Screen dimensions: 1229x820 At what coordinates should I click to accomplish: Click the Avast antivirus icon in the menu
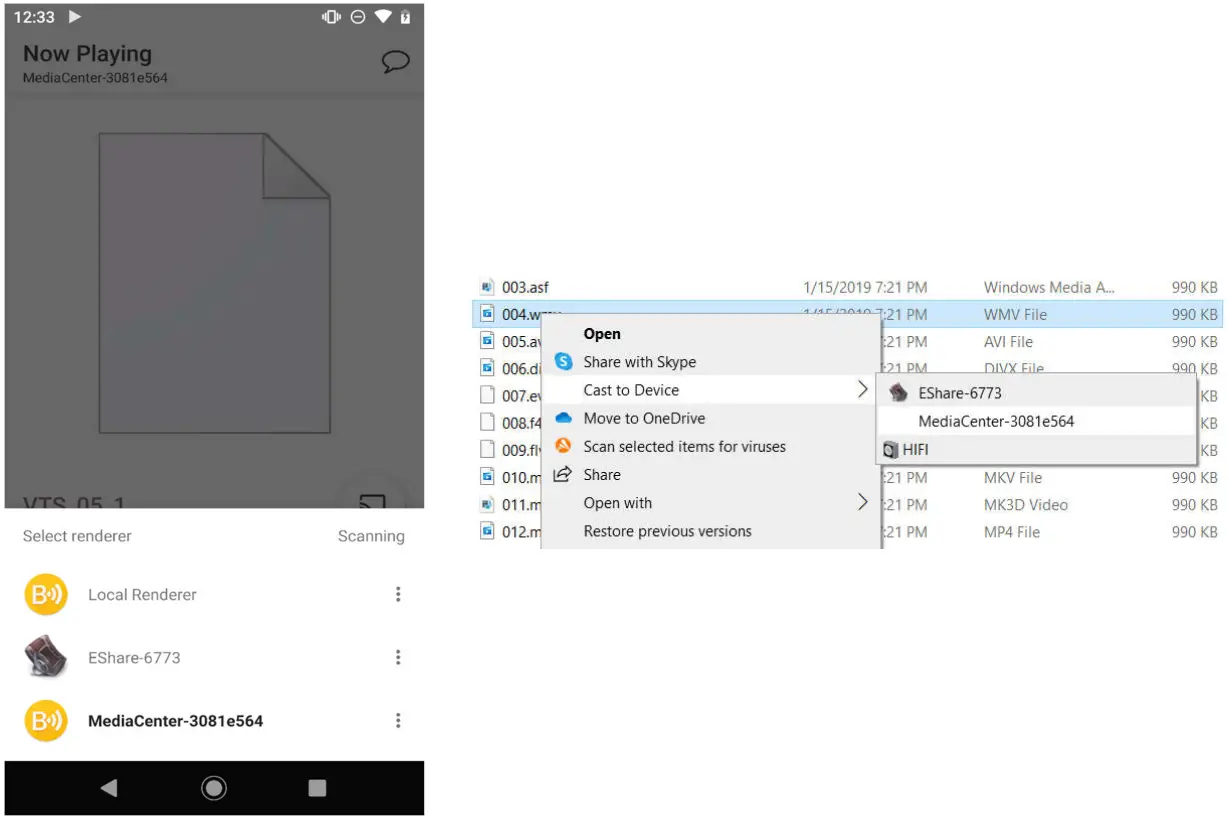(x=563, y=446)
